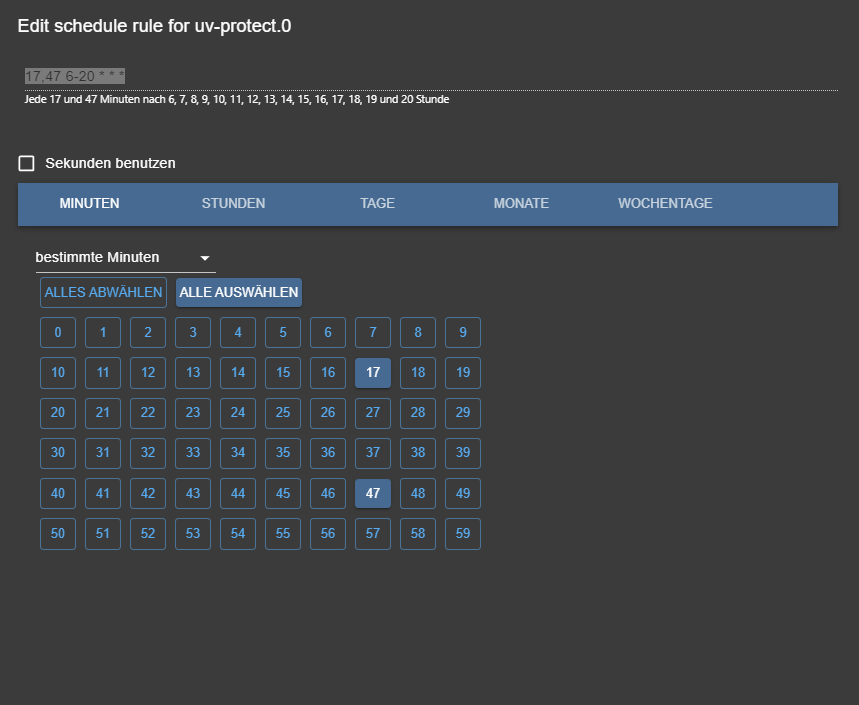This screenshot has height=705, width=859.
Task: Pick minute 31
Action: click(x=103, y=453)
